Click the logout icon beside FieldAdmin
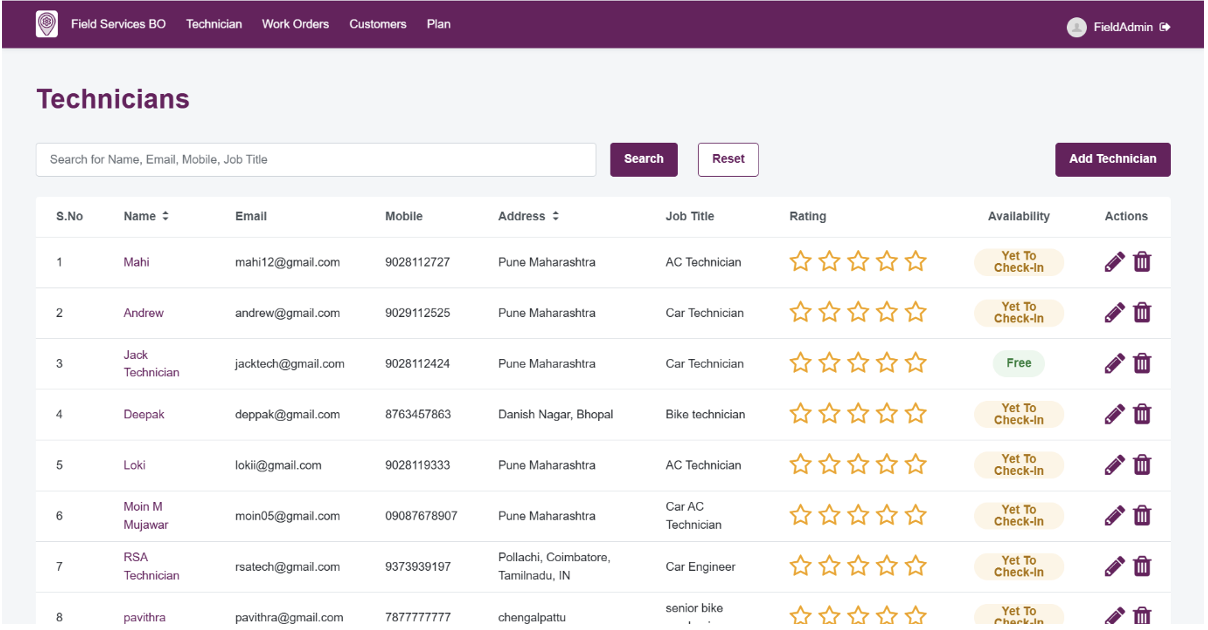 coord(1165,27)
